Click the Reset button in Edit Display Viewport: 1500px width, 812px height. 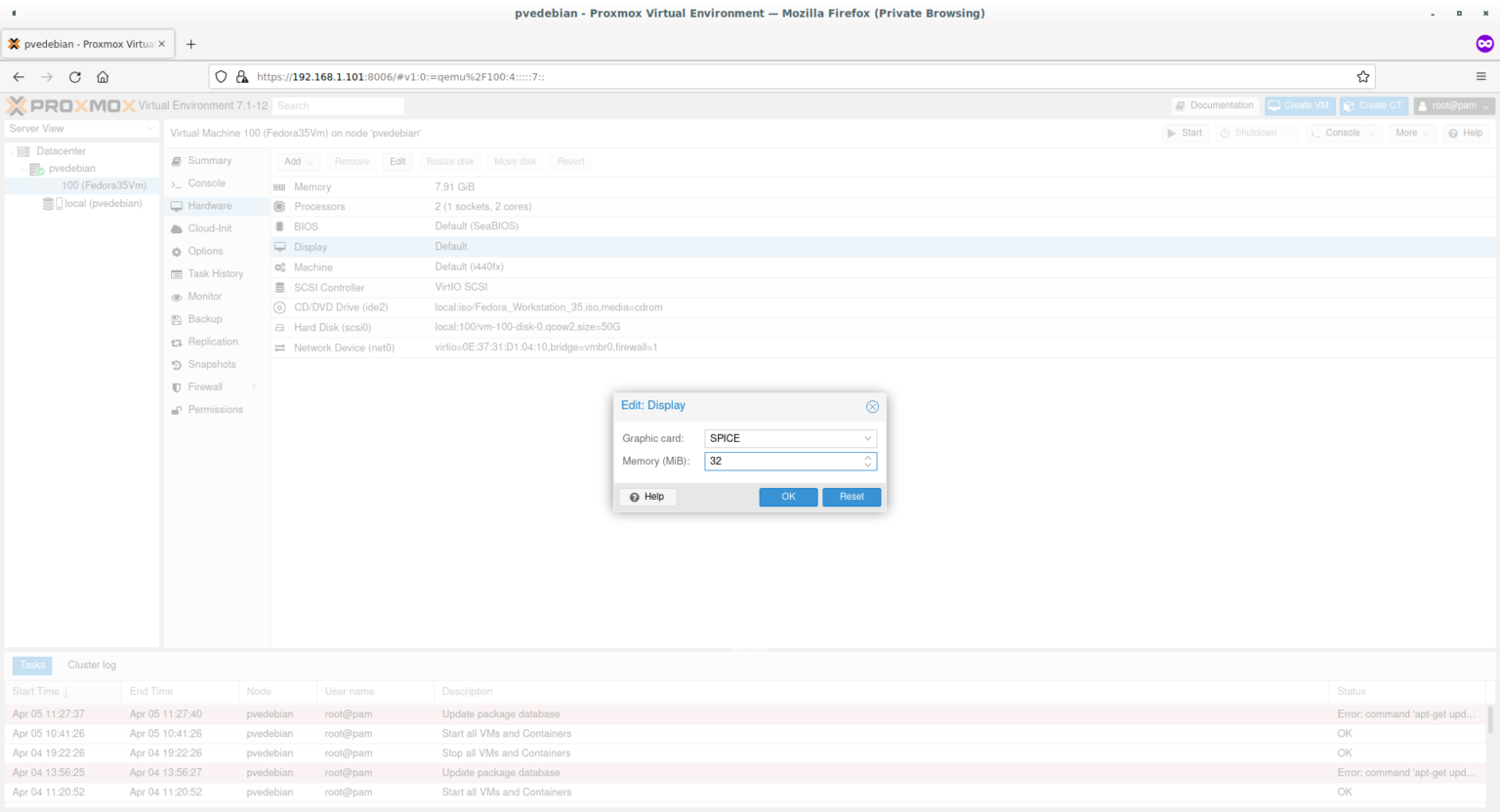click(851, 497)
